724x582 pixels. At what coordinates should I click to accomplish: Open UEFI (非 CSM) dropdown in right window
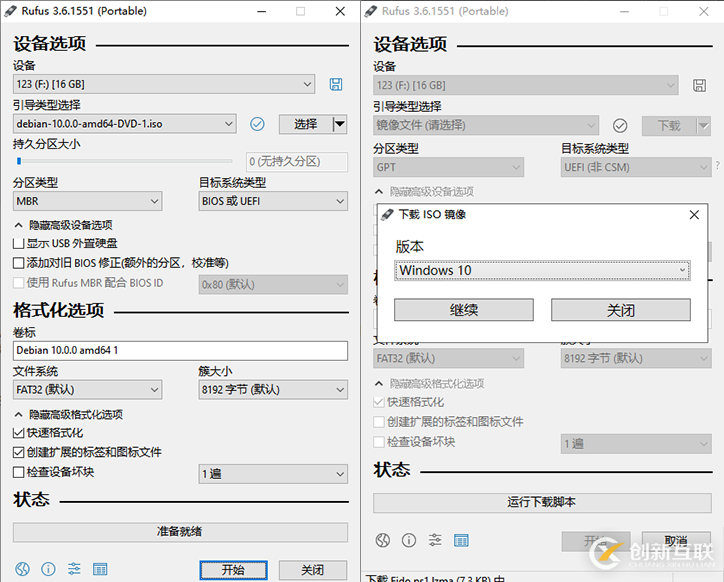(x=636, y=167)
